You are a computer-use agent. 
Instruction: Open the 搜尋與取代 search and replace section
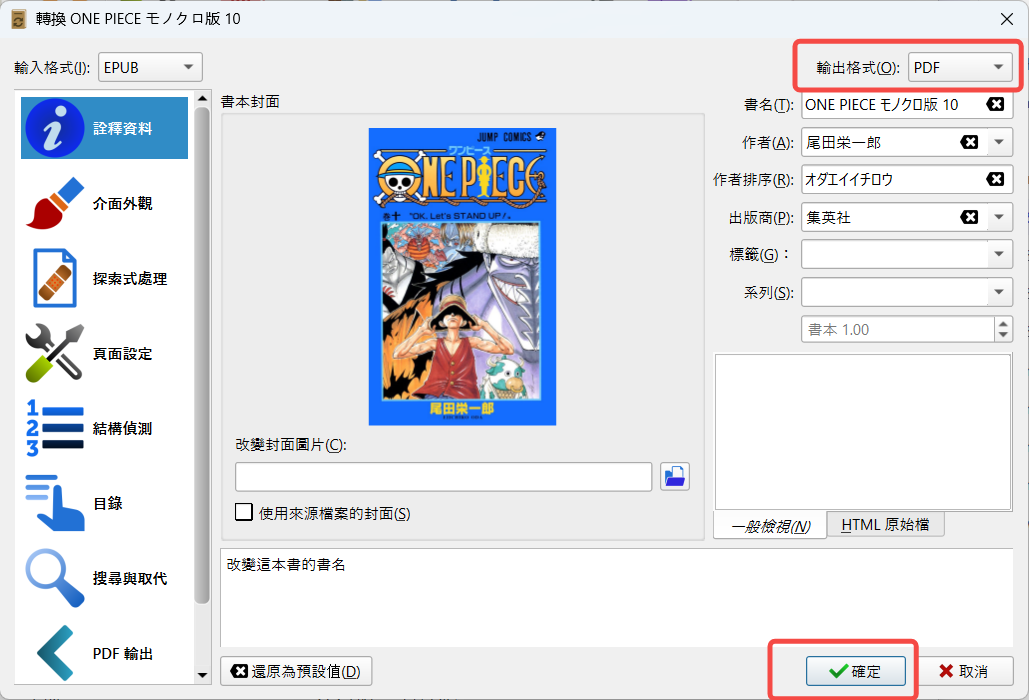(104, 579)
